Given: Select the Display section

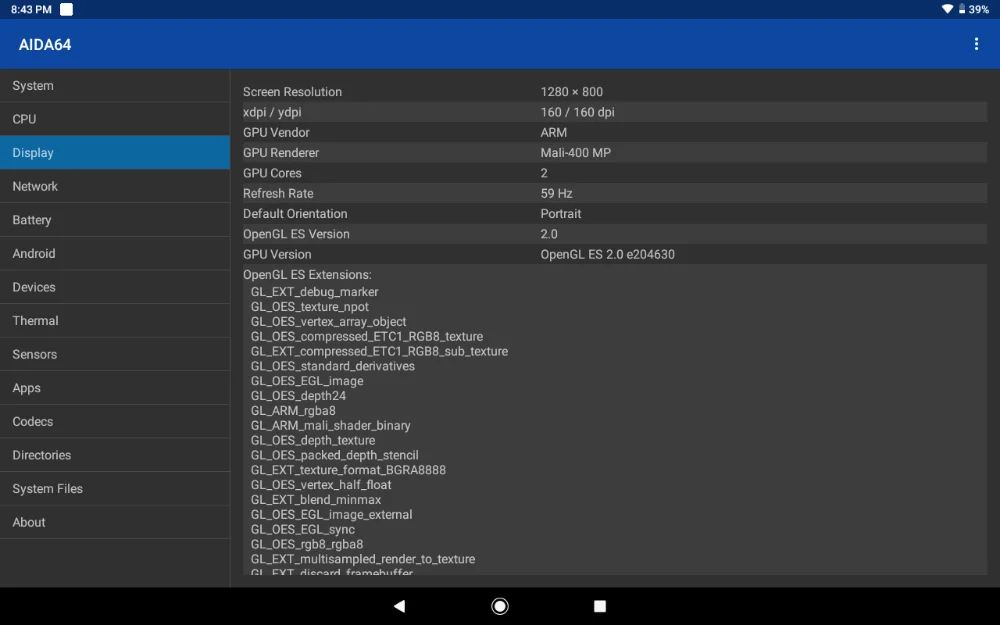Looking at the screenshot, I should [x=115, y=152].
